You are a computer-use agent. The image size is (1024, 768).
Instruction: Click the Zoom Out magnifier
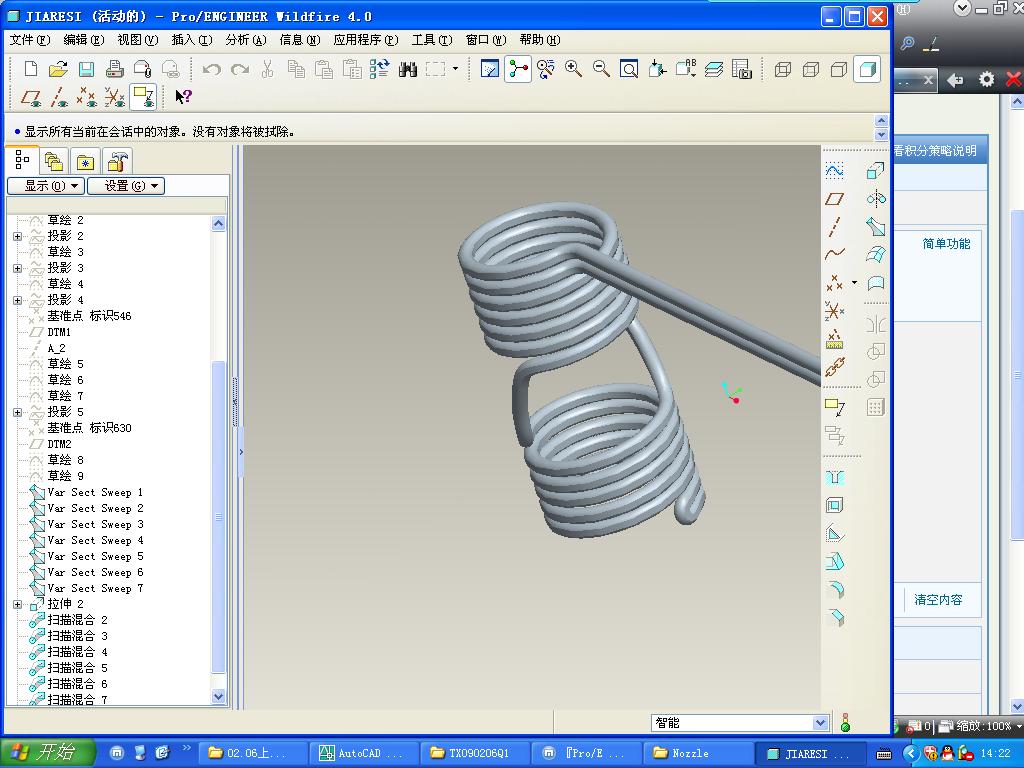(x=601, y=69)
